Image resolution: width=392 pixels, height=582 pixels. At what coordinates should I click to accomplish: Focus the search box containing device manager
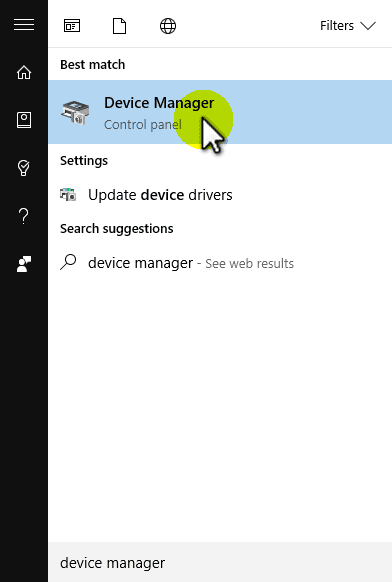click(220, 562)
